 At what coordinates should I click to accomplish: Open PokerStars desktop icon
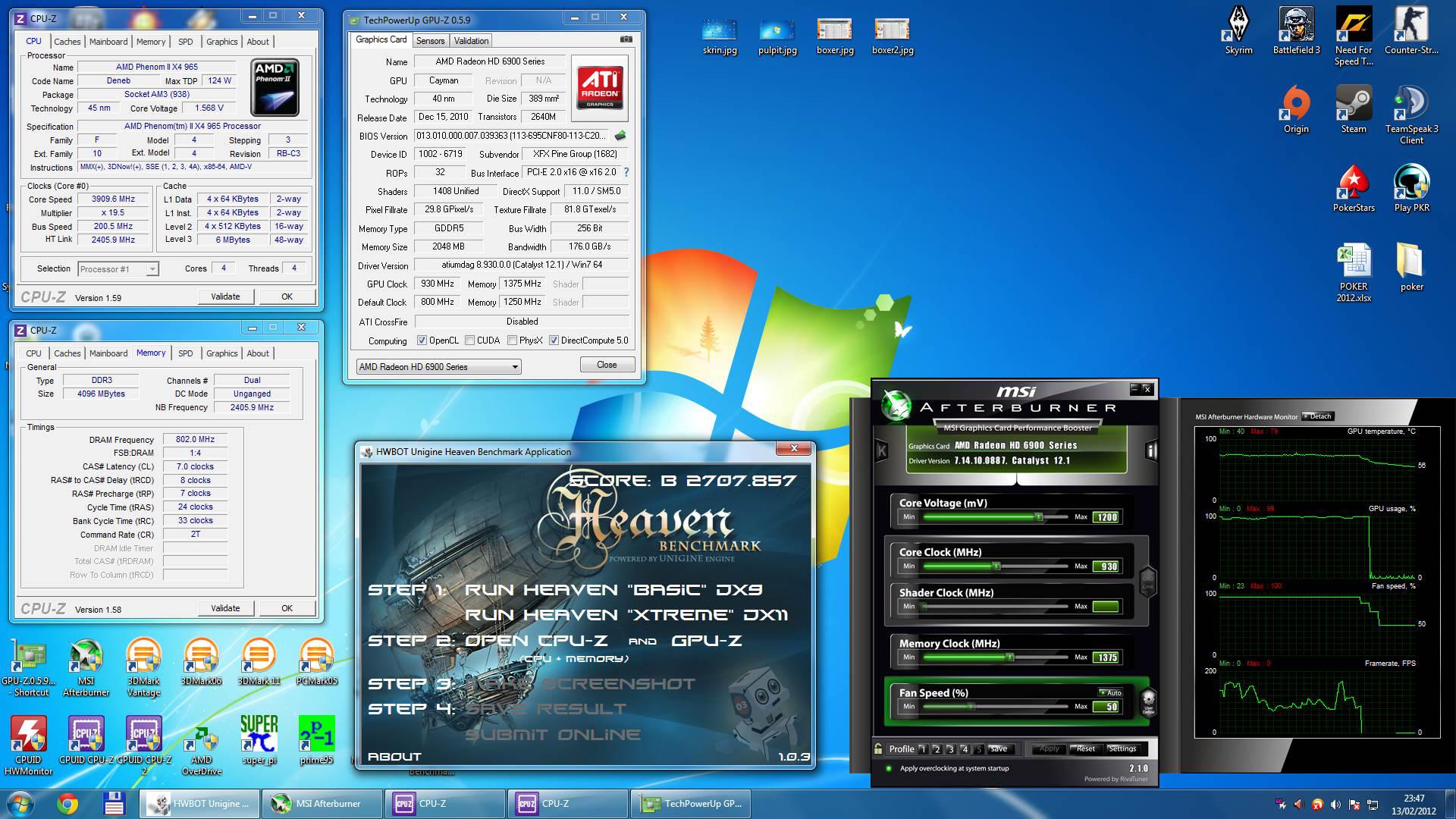coord(1354,189)
